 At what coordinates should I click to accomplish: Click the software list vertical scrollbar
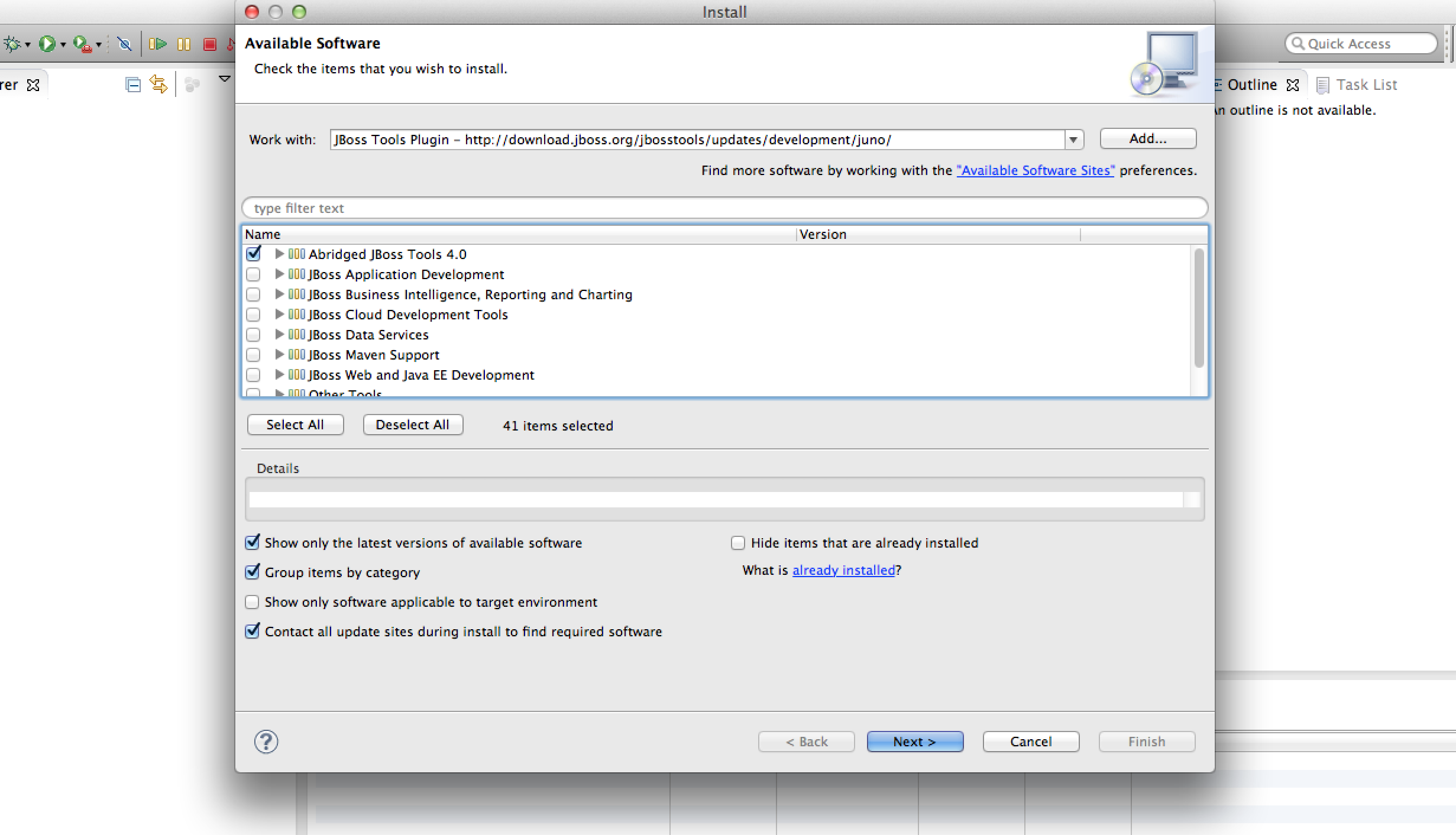[1199, 308]
